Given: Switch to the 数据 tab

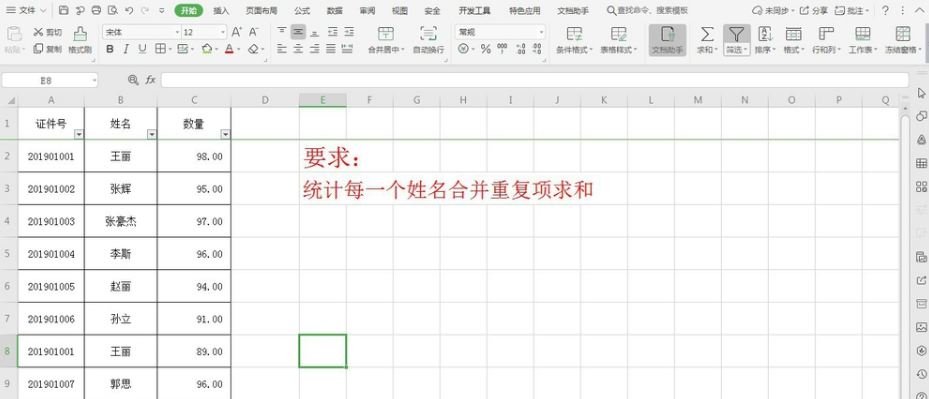Looking at the screenshot, I should [335, 11].
